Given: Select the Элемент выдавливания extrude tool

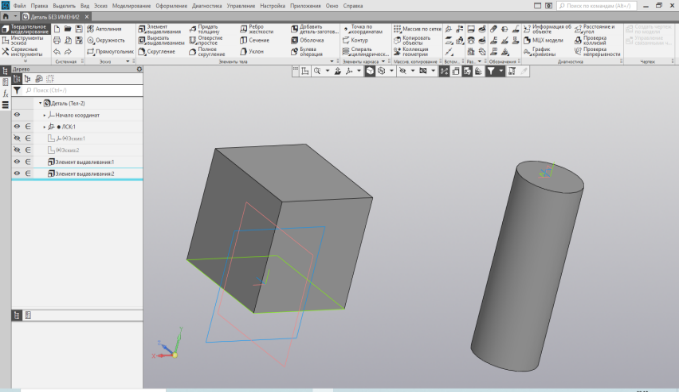Looking at the screenshot, I should (160, 29).
